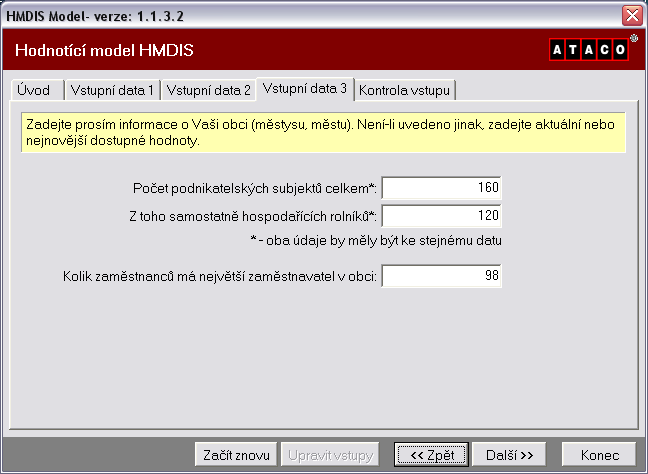
Task: Click the footnote about oba údaje
Action: click(376, 241)
